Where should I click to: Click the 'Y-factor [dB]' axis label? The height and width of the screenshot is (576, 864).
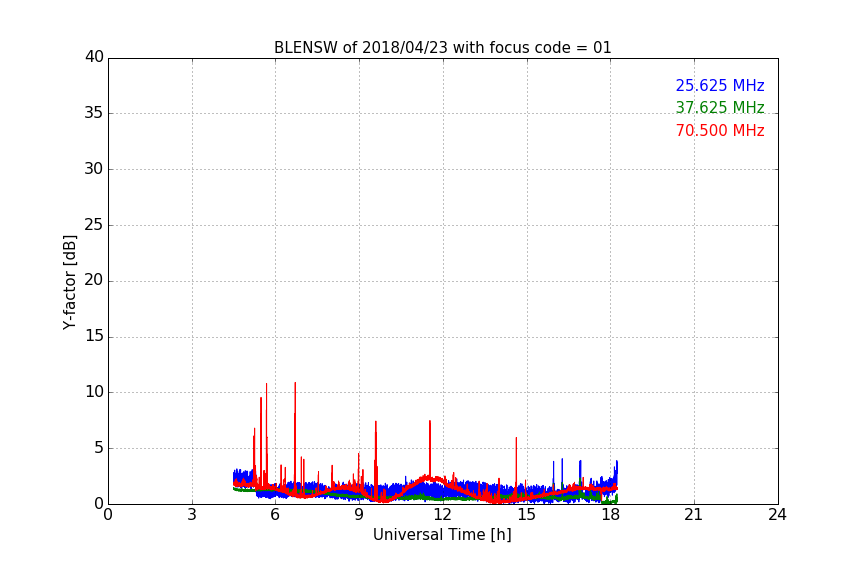[x=69, y=282]
